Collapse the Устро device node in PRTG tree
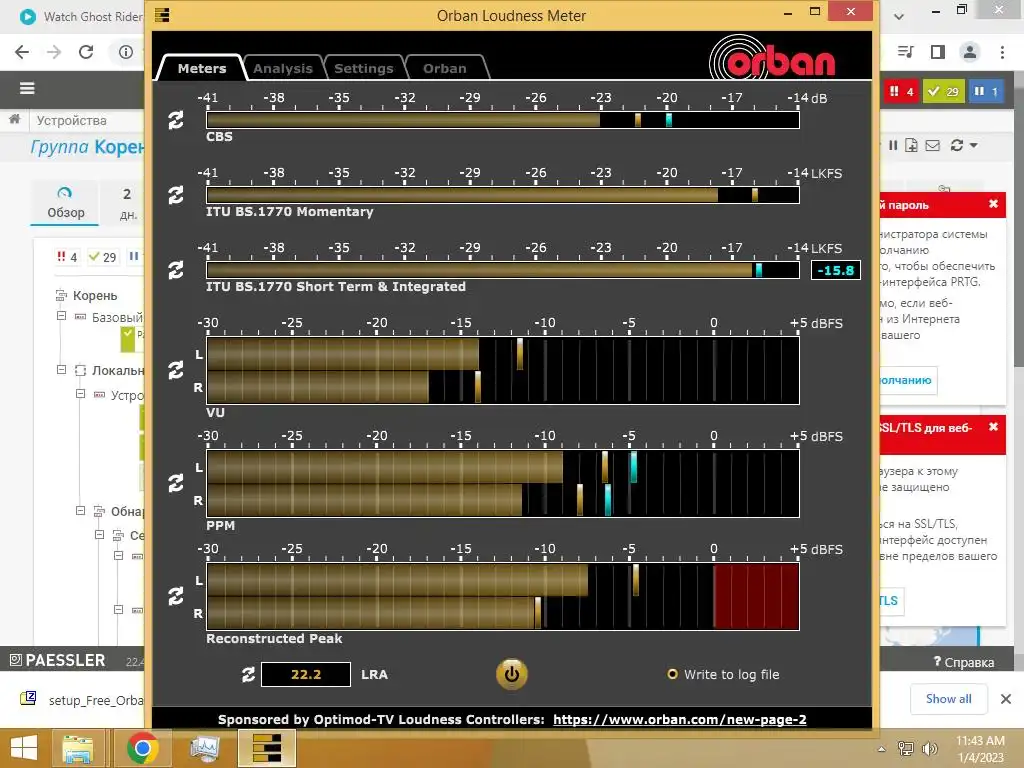This screenshot has width=1024, height=768. (80, 394)
